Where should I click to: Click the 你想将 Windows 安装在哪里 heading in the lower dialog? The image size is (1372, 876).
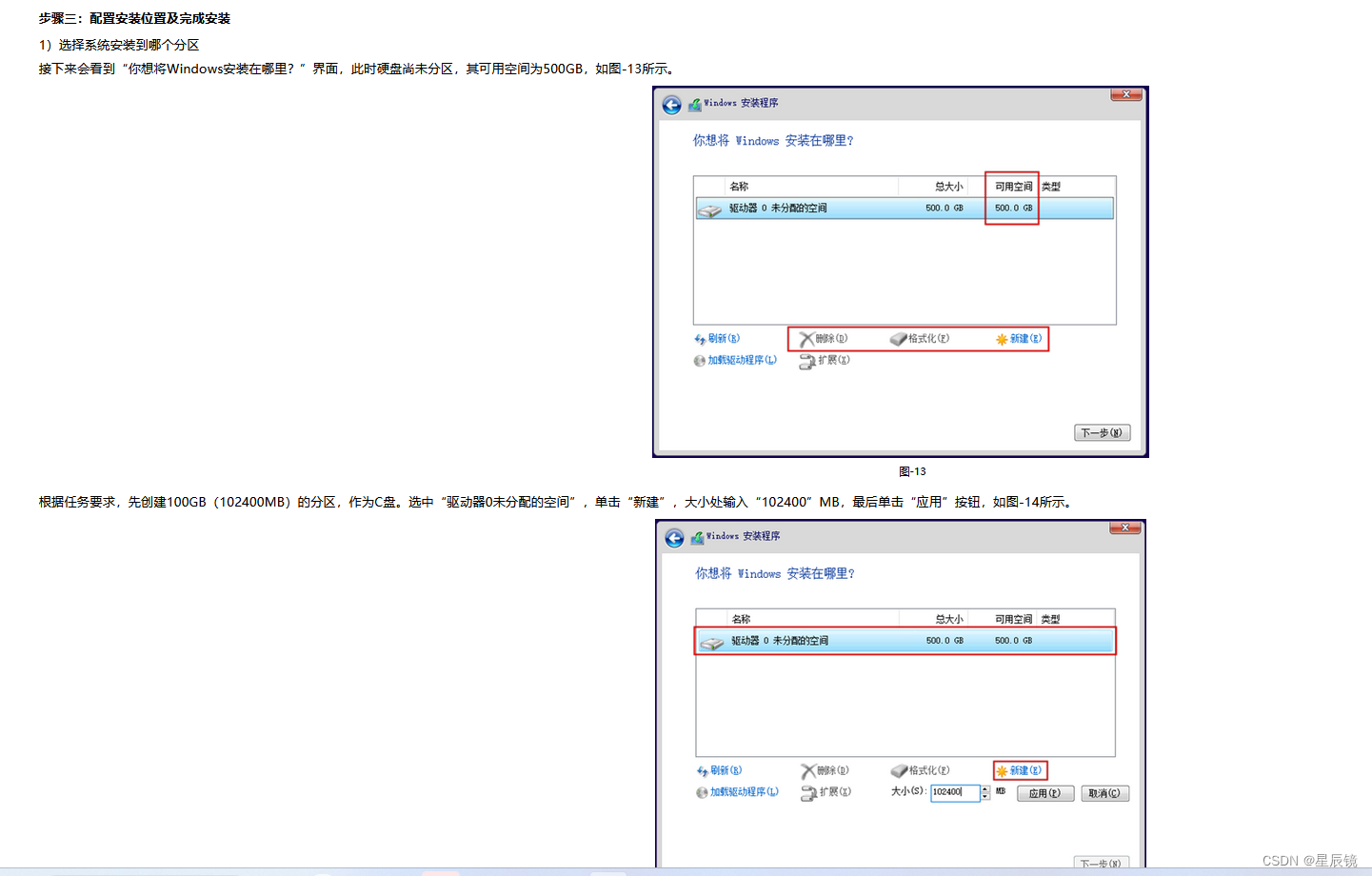pos(775,574)
